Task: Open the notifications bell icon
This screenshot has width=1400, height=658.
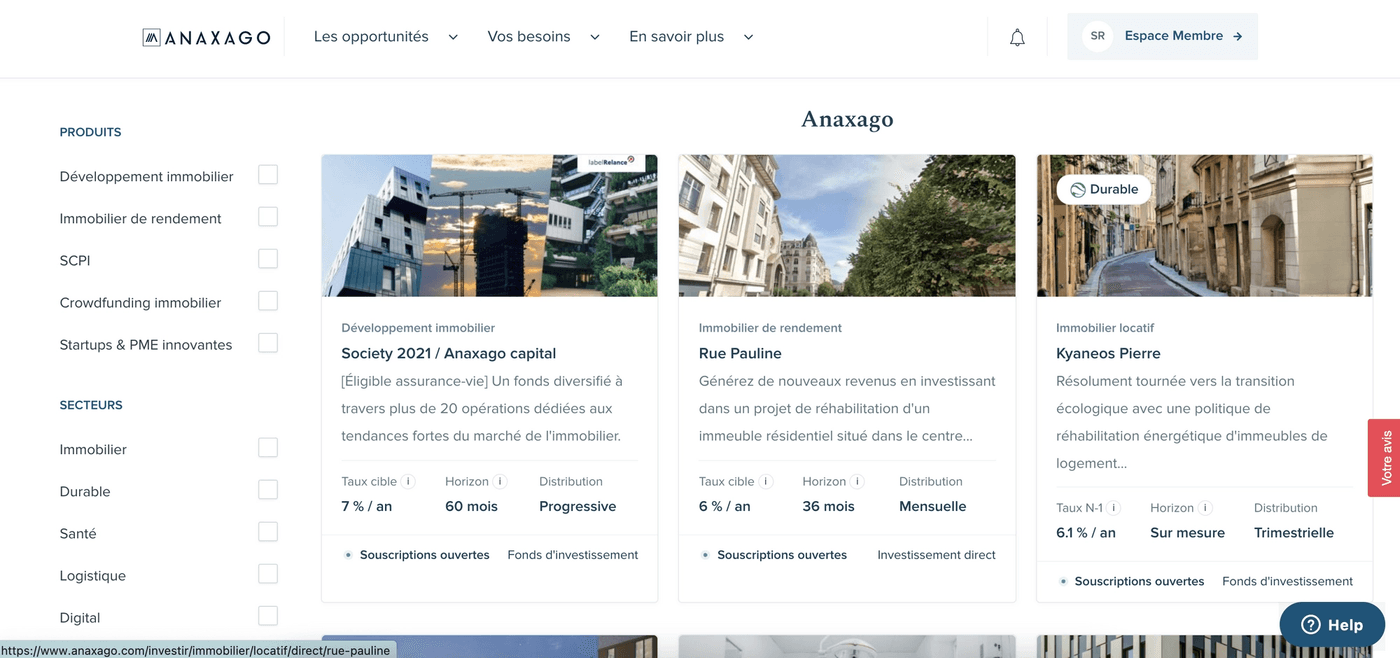Action: [1017, 38]
